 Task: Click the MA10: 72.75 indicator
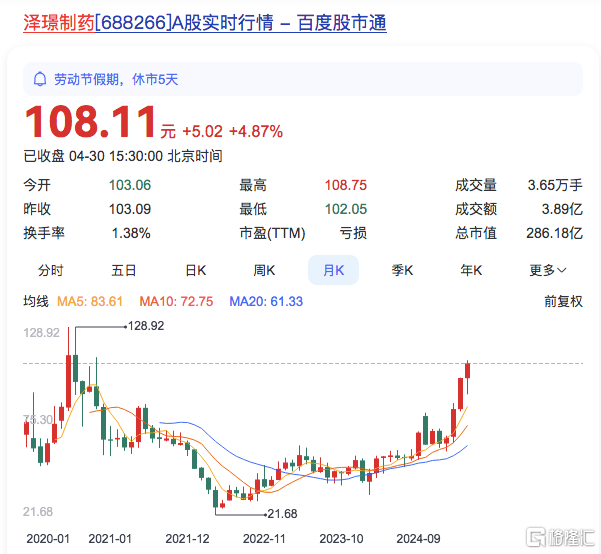[x=176, y=301]
